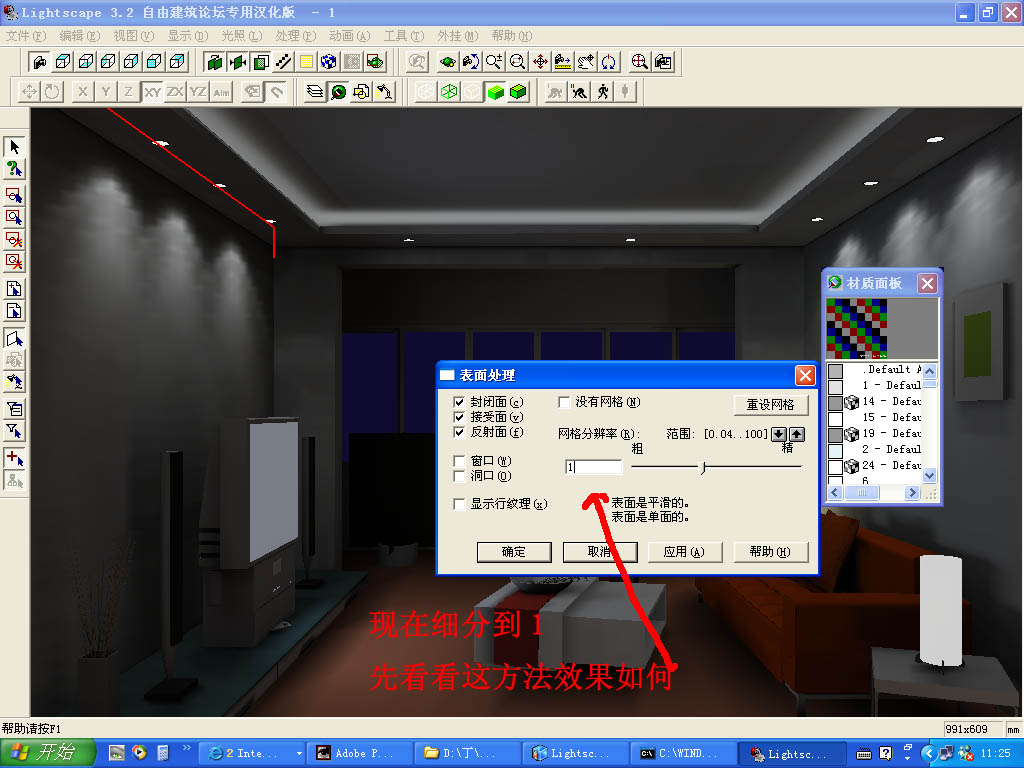Viewport: 1024px width, 768px height.
Task: Click the range decrease down-arrow button
Action: tap(778, 434)
